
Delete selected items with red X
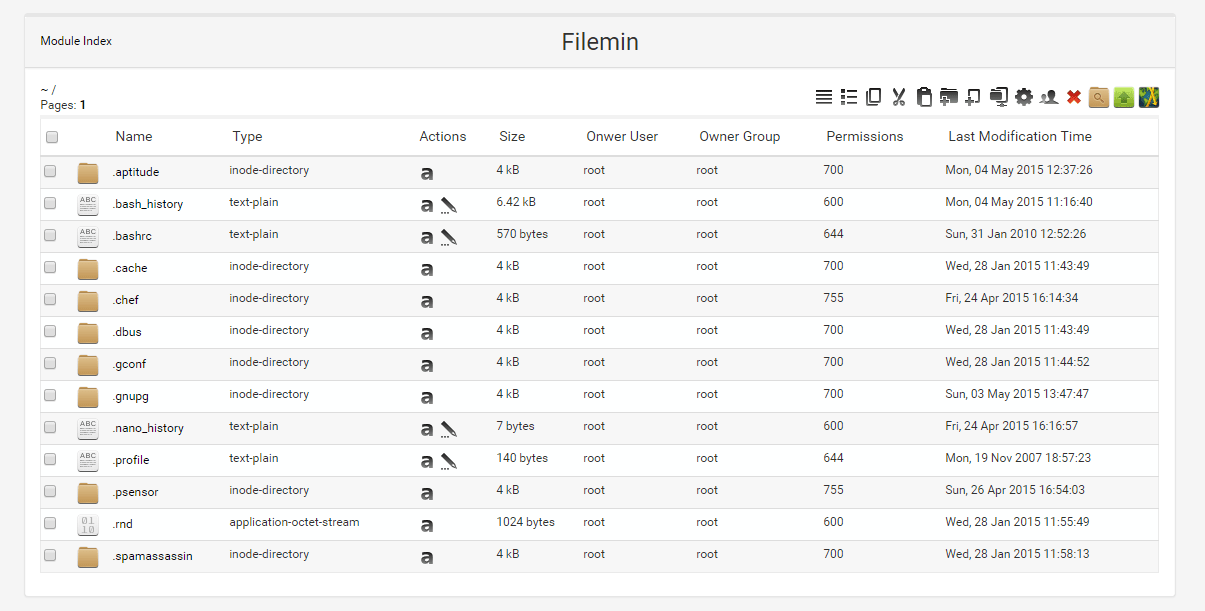(1074, 97)
